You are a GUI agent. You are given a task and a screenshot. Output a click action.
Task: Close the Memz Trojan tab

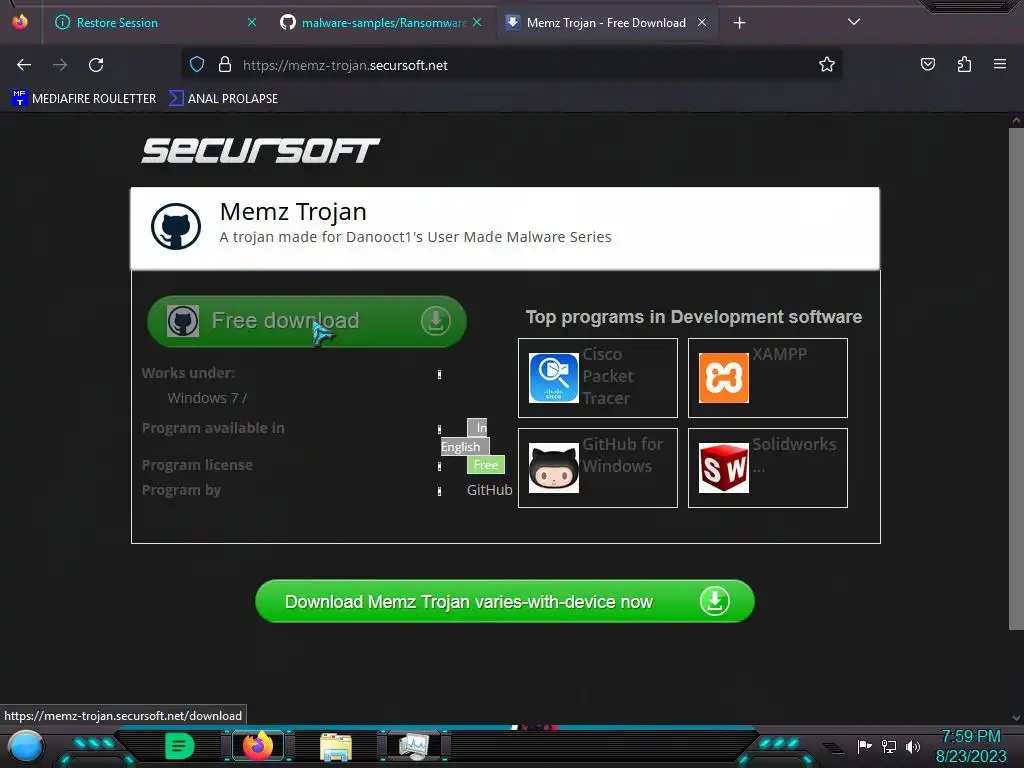point(702,22)
